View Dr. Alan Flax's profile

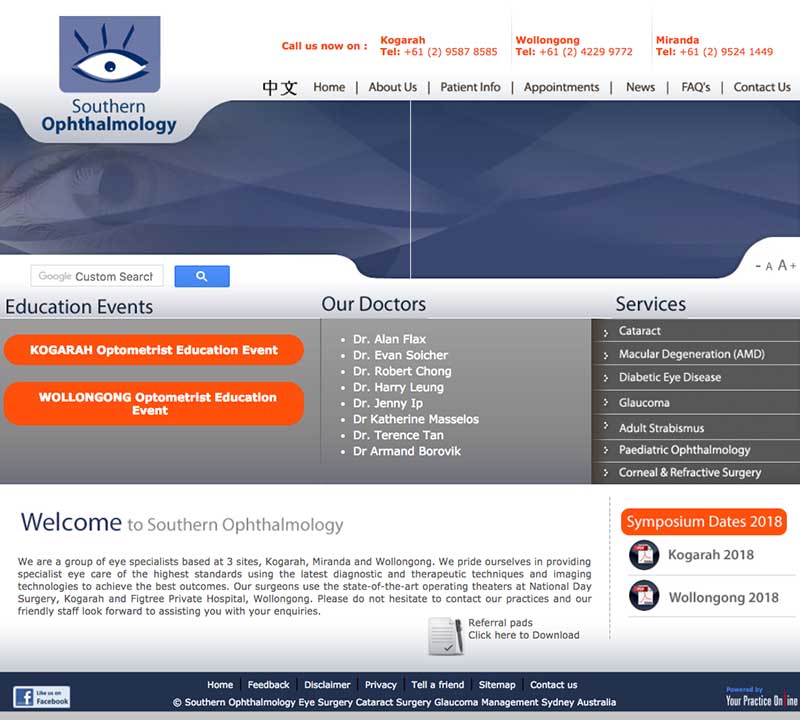(389, 339)
